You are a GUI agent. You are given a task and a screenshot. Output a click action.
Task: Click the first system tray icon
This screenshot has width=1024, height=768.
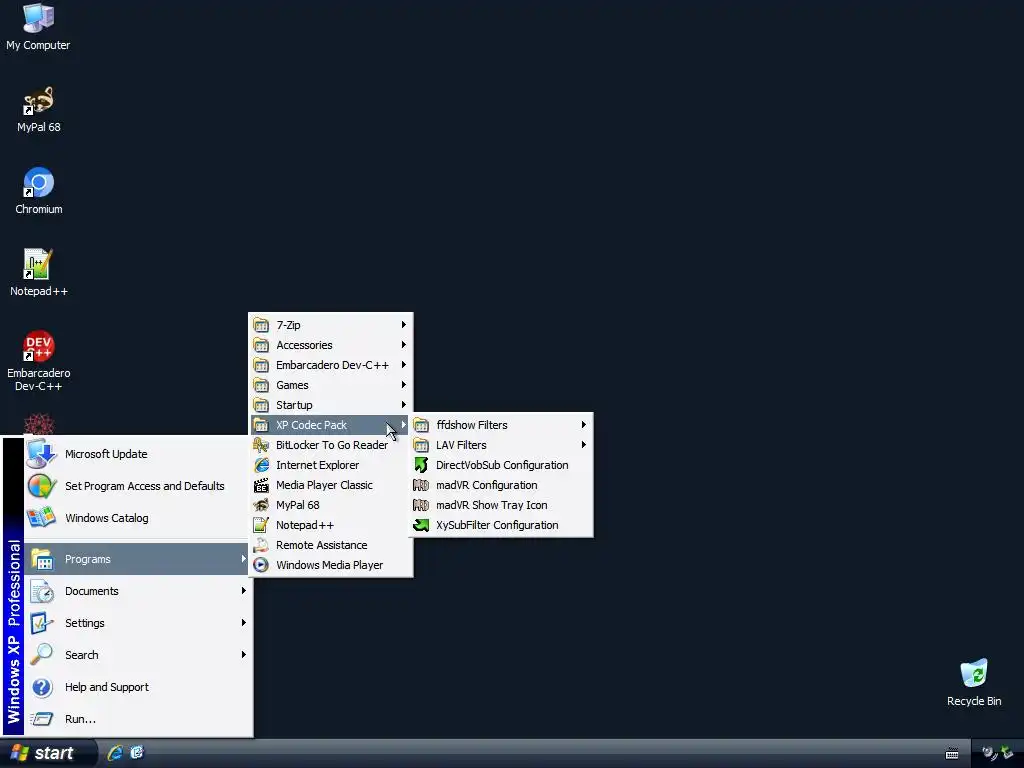tap(989, 753)
